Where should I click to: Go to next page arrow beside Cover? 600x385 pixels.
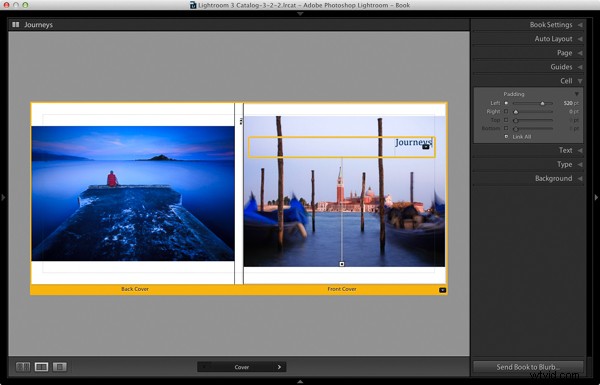[x=279, y=367]
